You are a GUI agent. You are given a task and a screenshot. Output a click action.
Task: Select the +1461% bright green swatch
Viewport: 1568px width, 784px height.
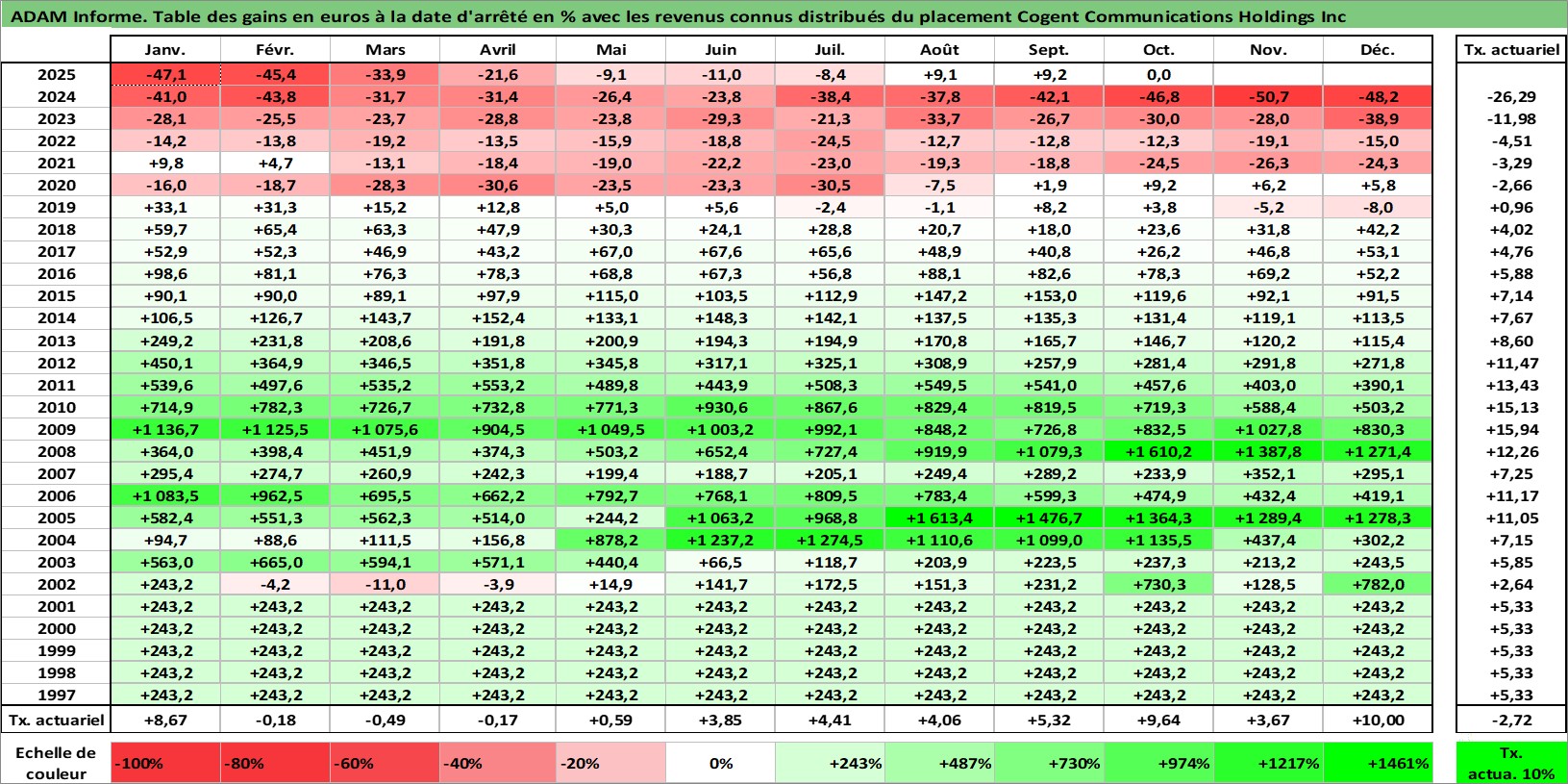pos(1379,763)
